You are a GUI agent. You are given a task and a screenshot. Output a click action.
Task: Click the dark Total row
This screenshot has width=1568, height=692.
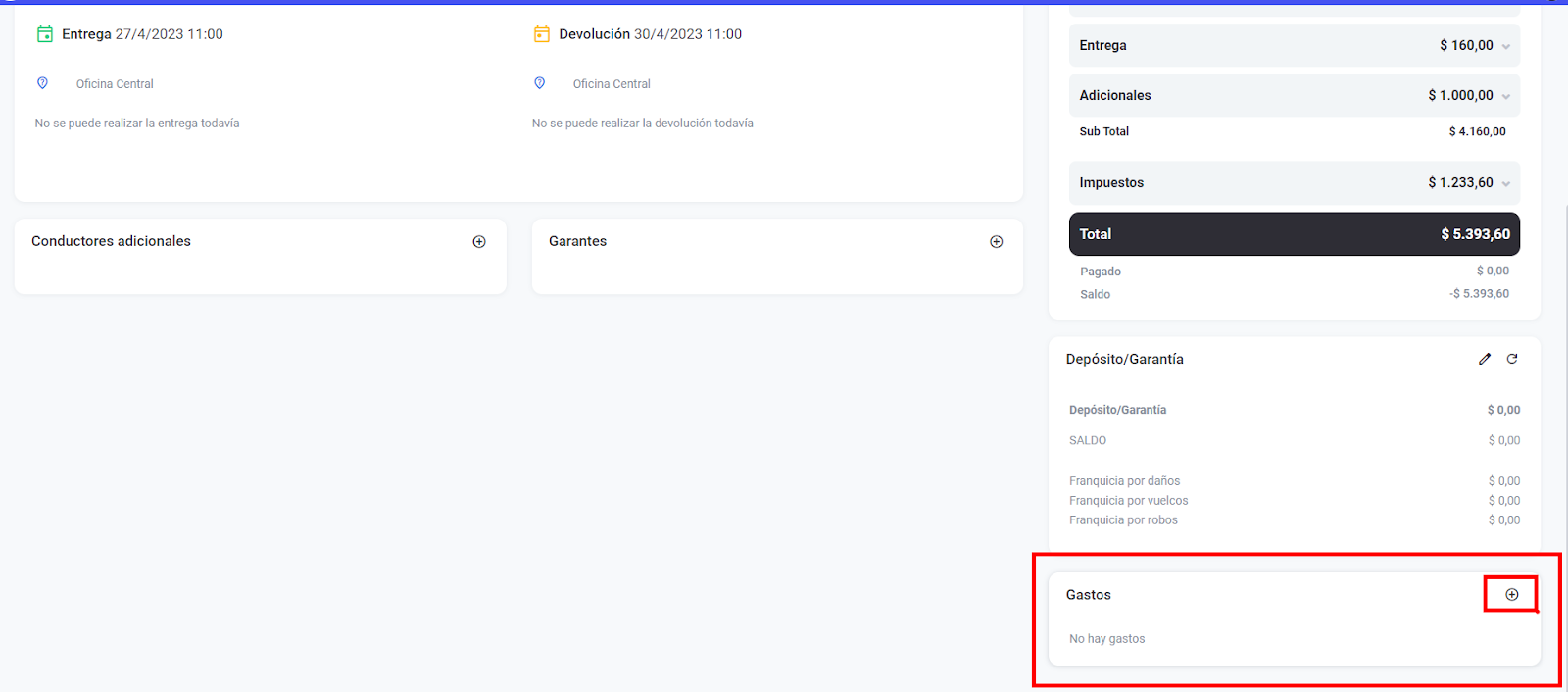coord(1294,234)
